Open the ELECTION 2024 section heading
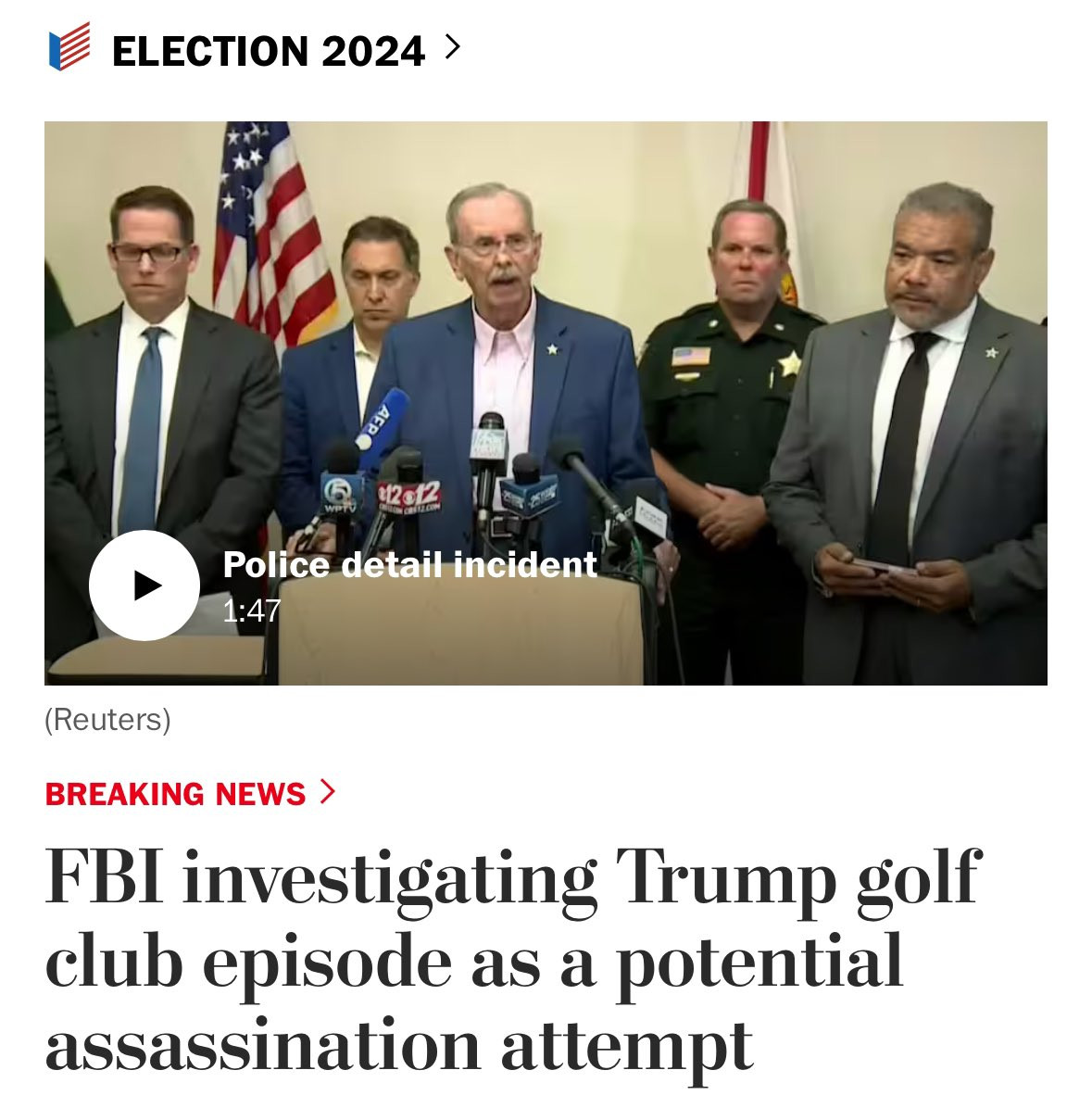The height and width of the screenshot is (1108, 1092). click(x=269, y=51)
